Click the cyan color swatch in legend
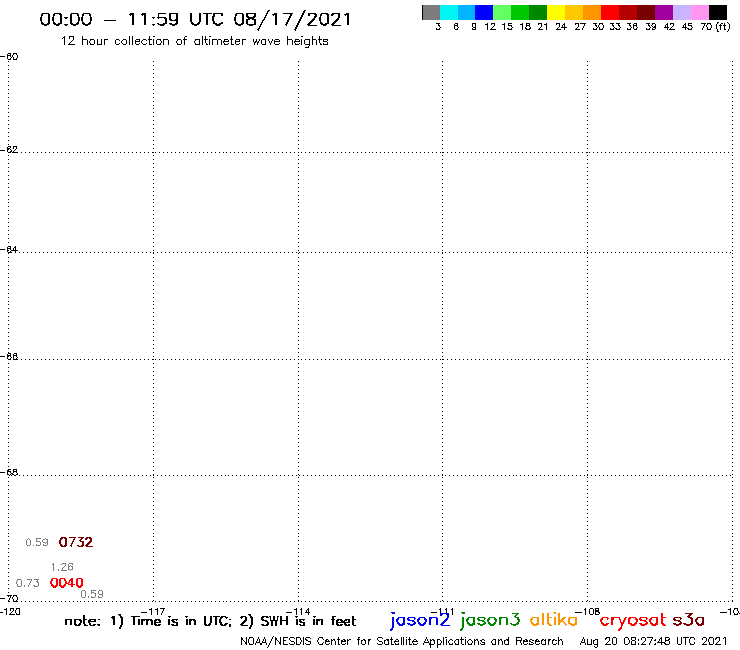This screenshot has width=740, height=650. click(x=449, y=12)
